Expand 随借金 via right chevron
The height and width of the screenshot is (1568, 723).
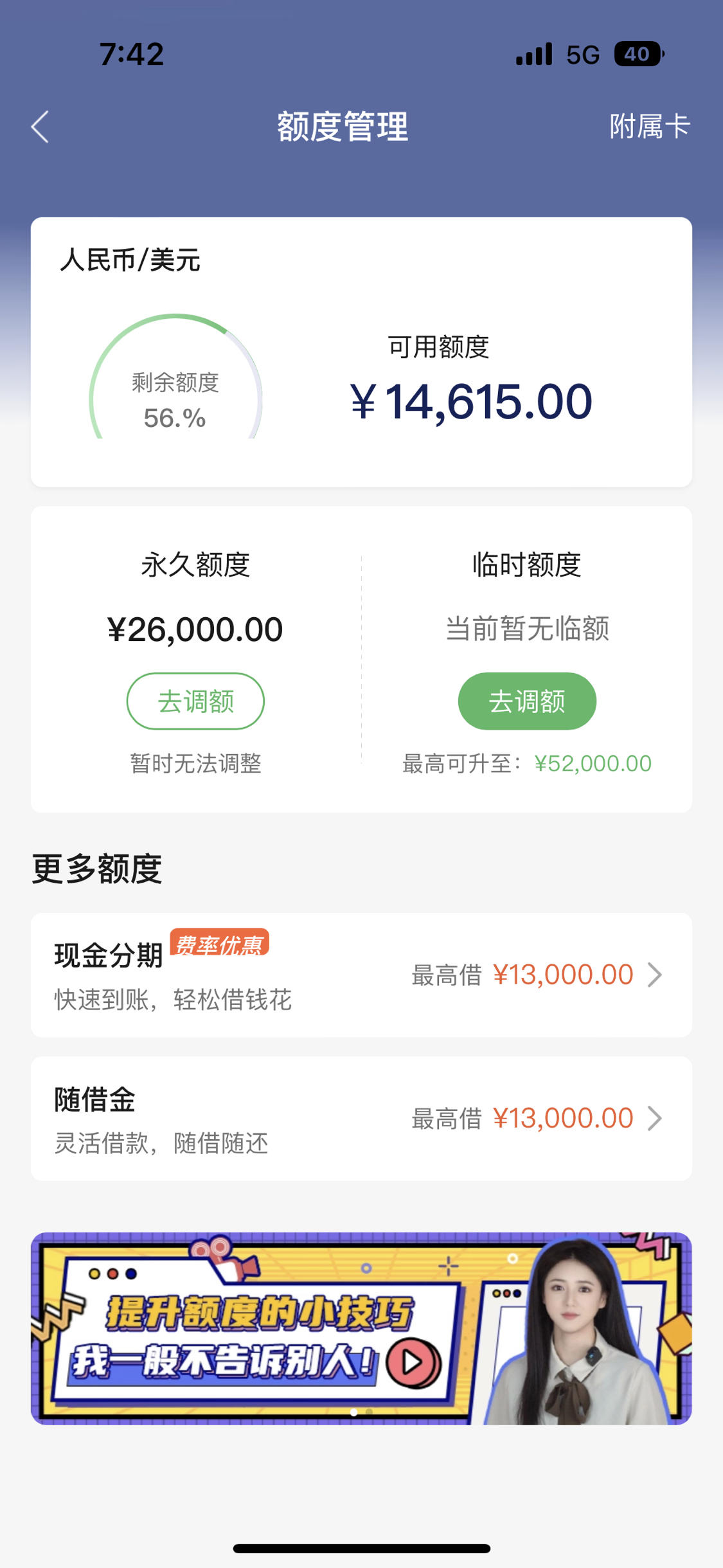coord(655,1119)
